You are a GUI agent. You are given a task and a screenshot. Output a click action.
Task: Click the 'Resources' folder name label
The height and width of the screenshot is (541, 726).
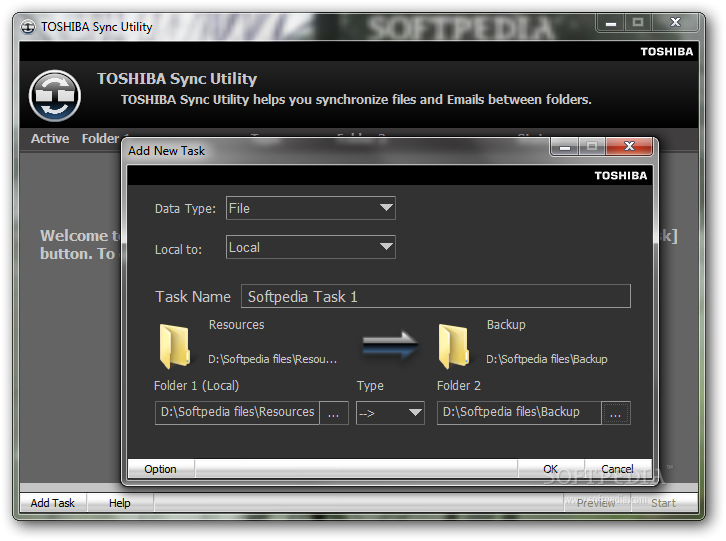237,325
